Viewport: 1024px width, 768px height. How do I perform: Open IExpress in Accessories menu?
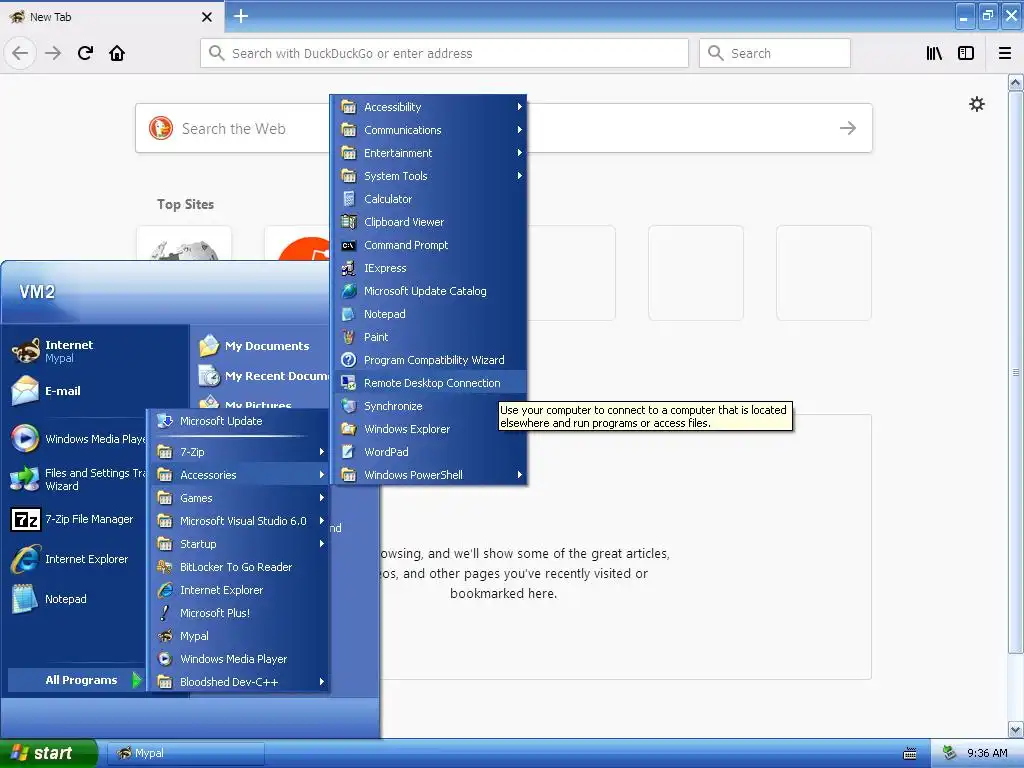click(x=431, y=268)
